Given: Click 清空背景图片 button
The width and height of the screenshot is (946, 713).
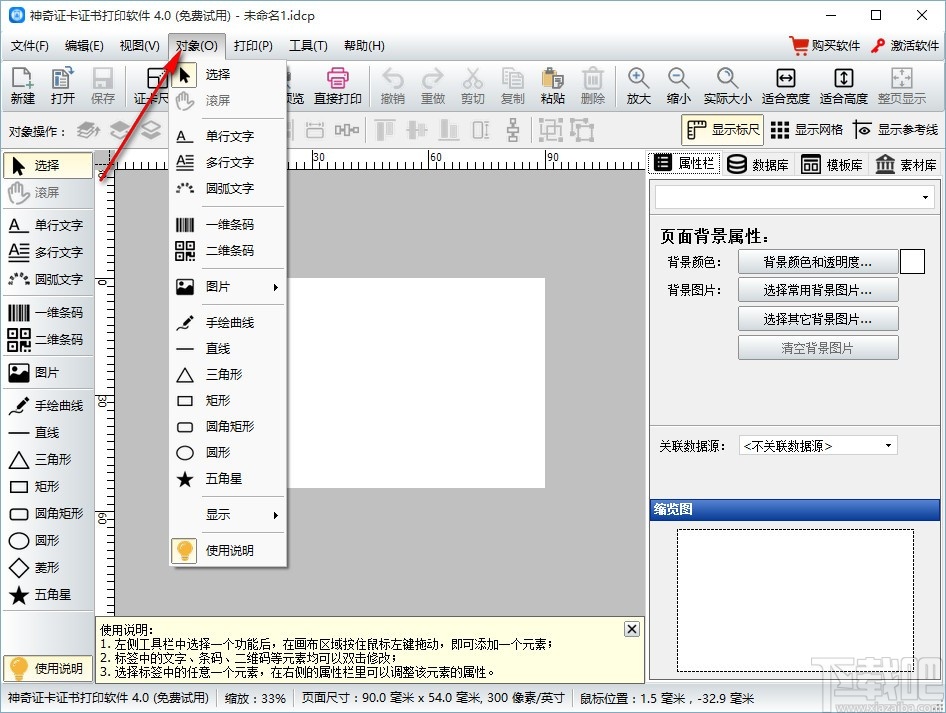Looking at the screenshot, I should pos(818,348).
